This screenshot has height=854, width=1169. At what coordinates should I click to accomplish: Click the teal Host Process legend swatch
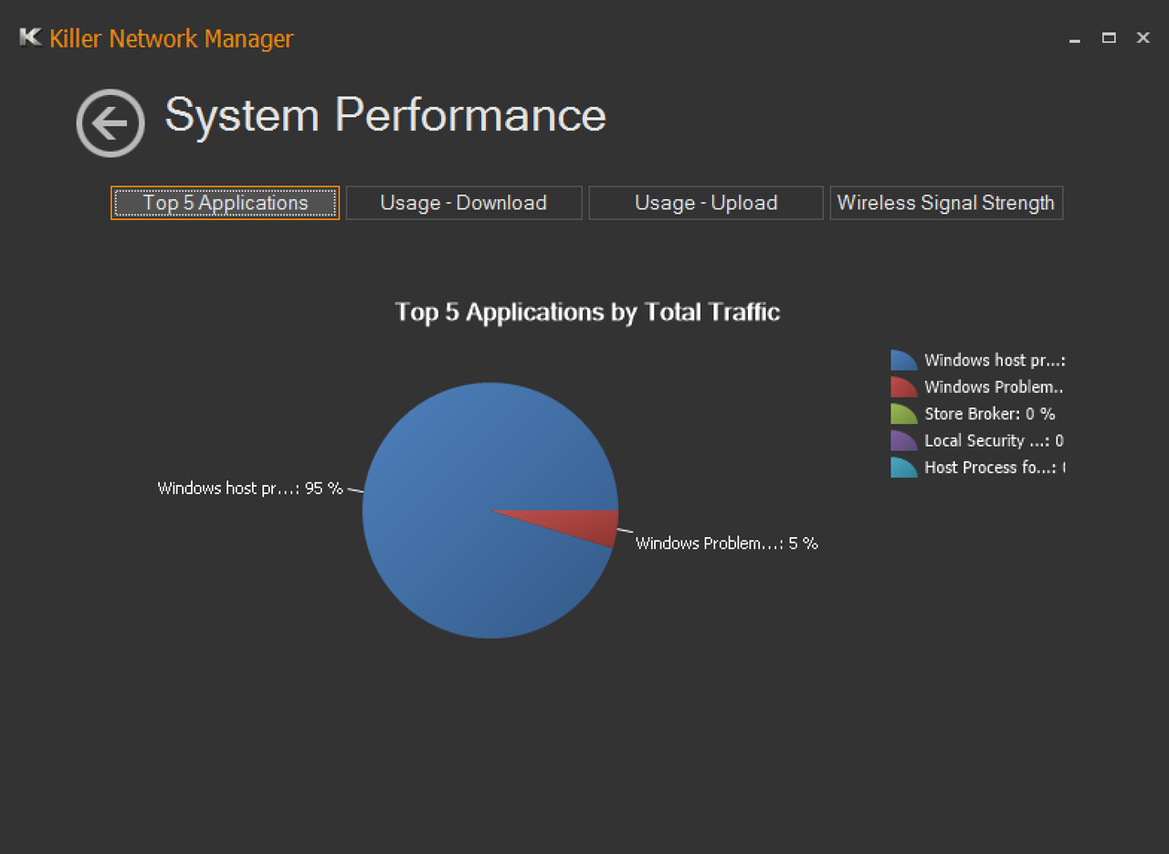tap(904, 468)
